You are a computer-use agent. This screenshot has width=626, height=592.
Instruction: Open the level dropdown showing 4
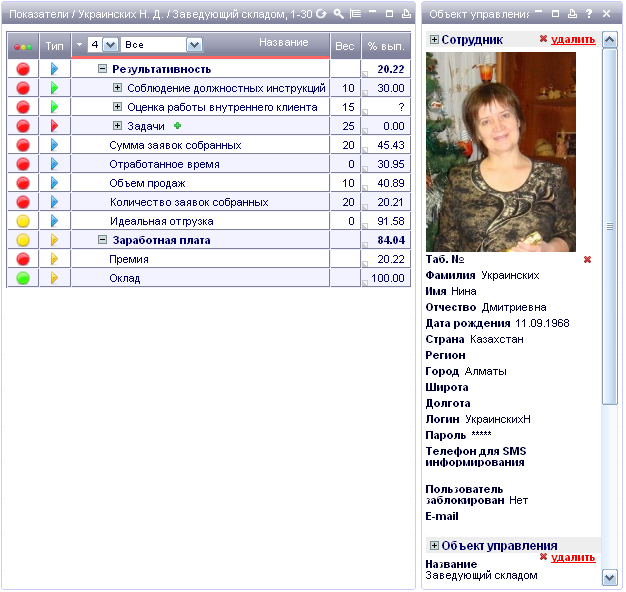[x=110, y=45]
